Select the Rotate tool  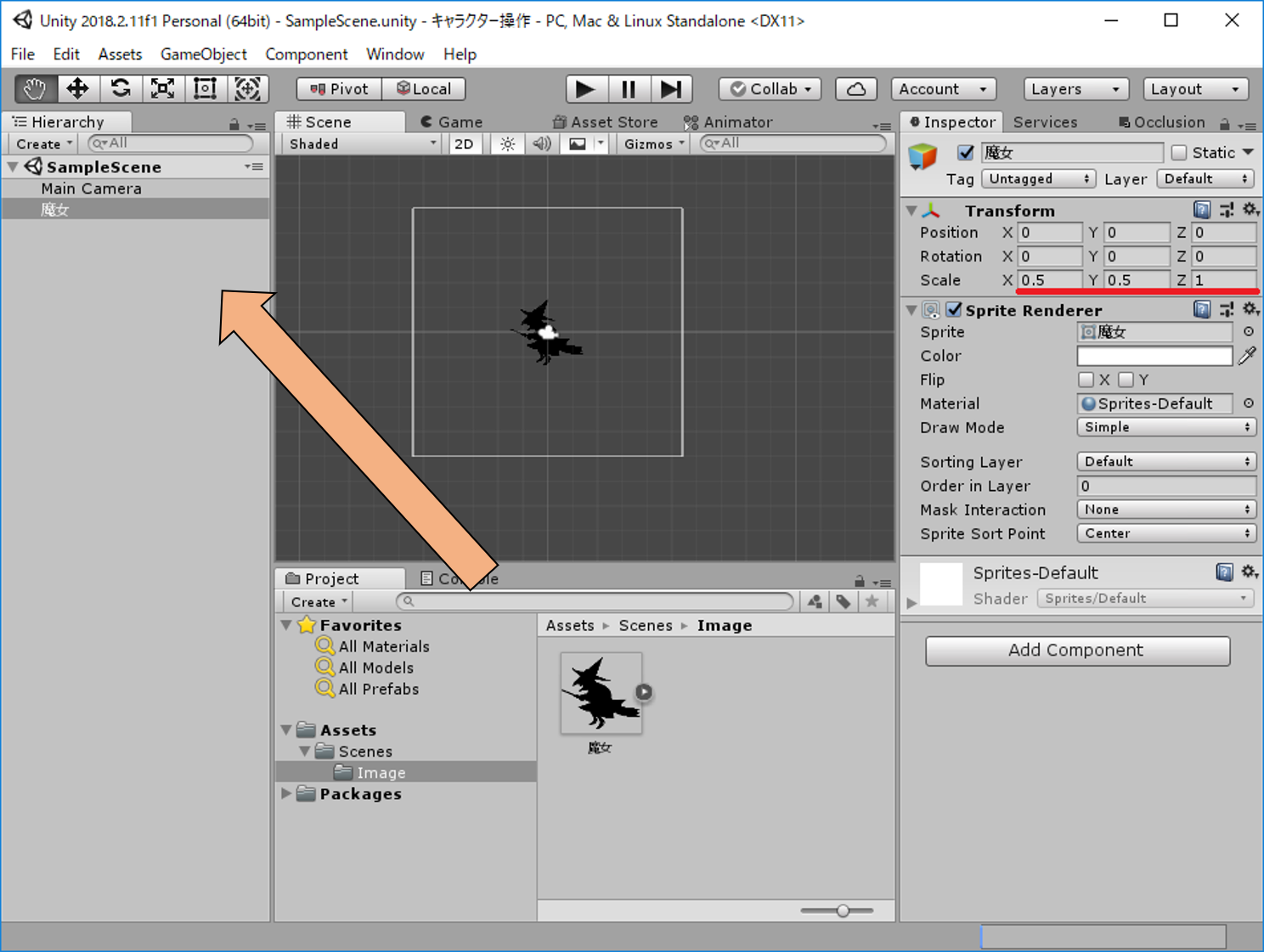tap(121, 89)
